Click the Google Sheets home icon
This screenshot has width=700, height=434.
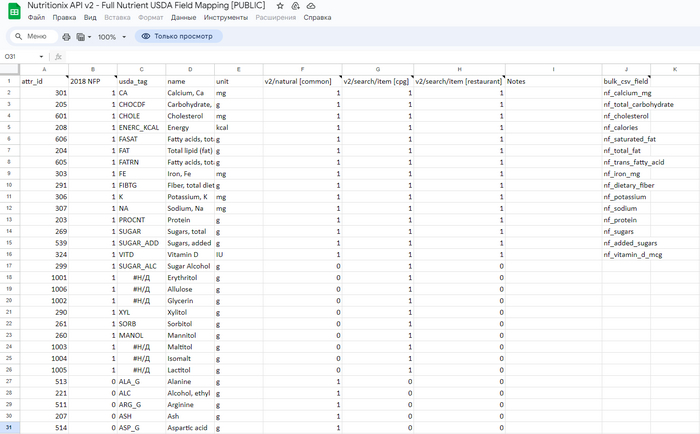click(x=13, y=11)
